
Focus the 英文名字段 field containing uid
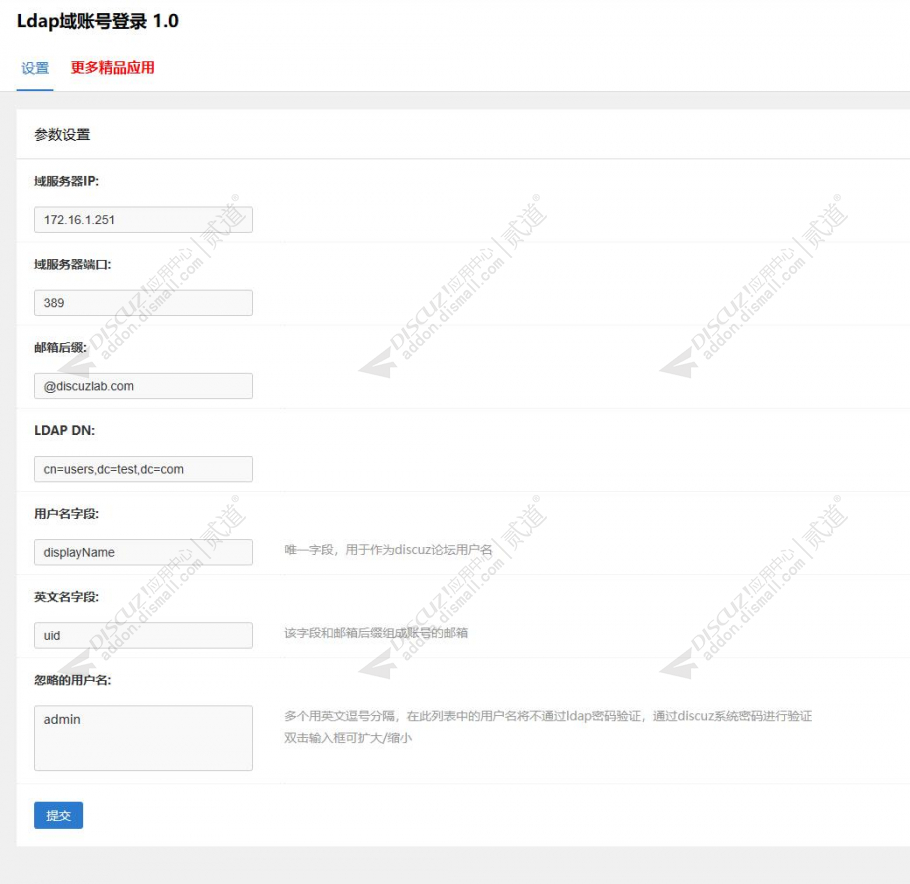click(142, 635)
